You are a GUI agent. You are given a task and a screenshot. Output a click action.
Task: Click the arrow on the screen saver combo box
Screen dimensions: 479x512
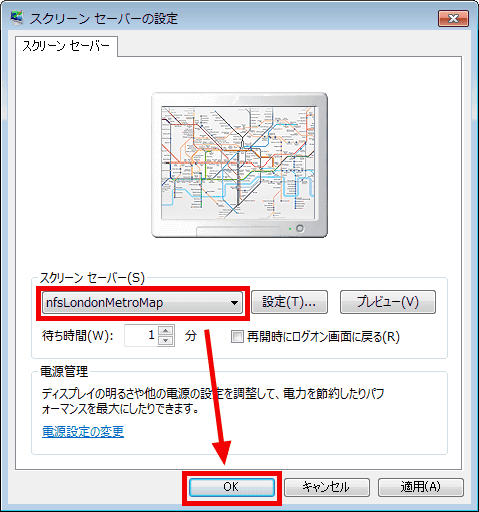234,303
